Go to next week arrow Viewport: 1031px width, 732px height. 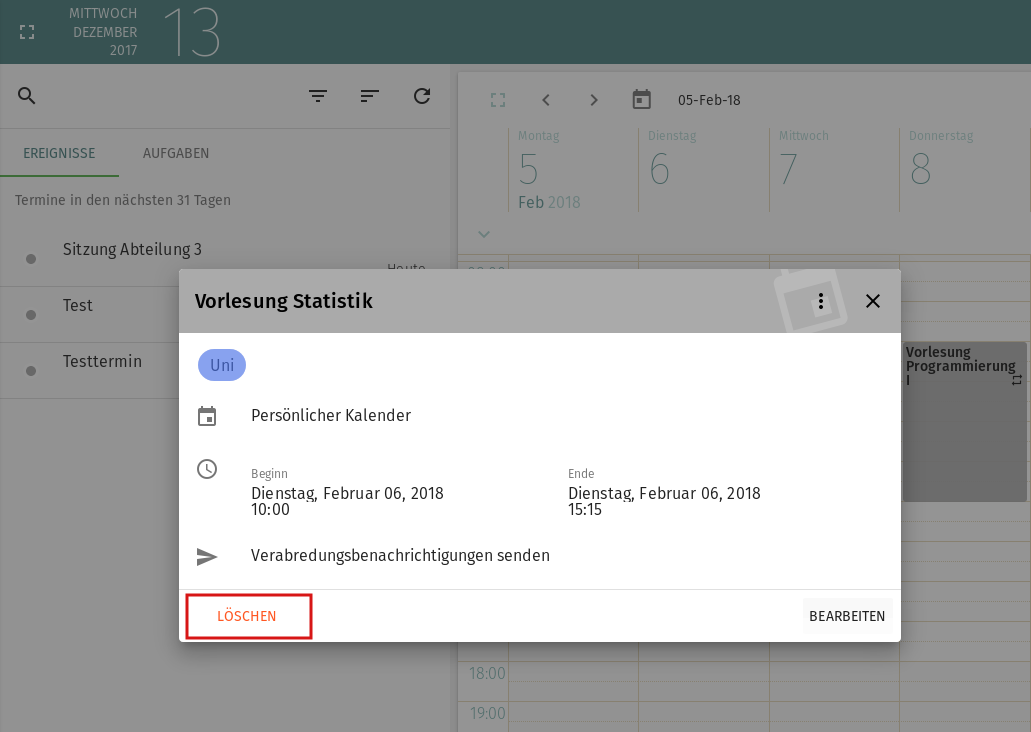(594, 100)
